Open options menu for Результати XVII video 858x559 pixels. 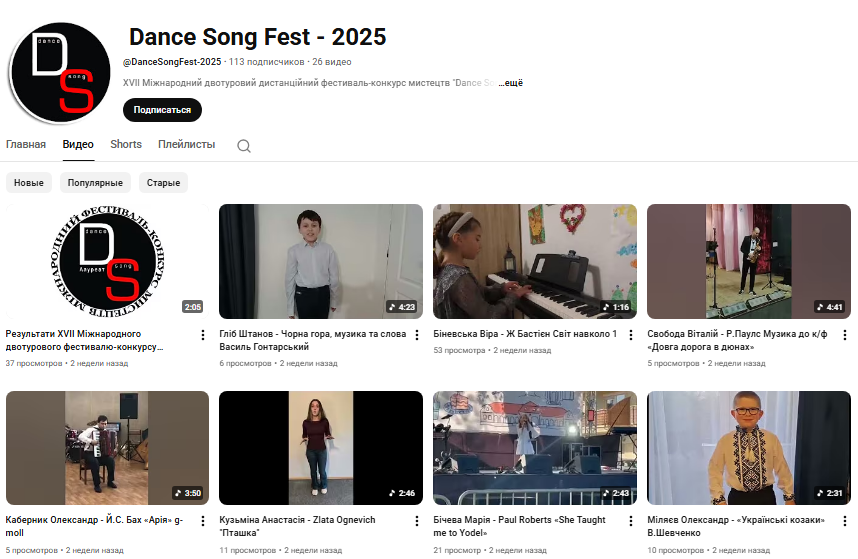pyautogui.click(x=202, y=336)
